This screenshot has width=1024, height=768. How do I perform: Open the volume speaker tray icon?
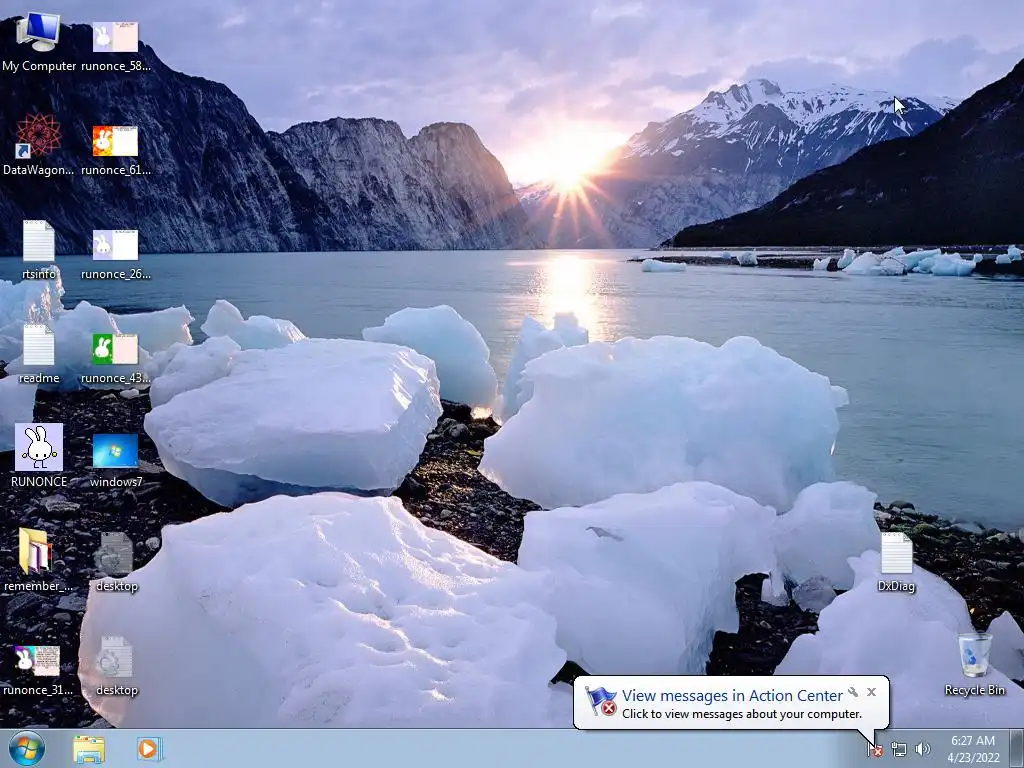point(923,749)
